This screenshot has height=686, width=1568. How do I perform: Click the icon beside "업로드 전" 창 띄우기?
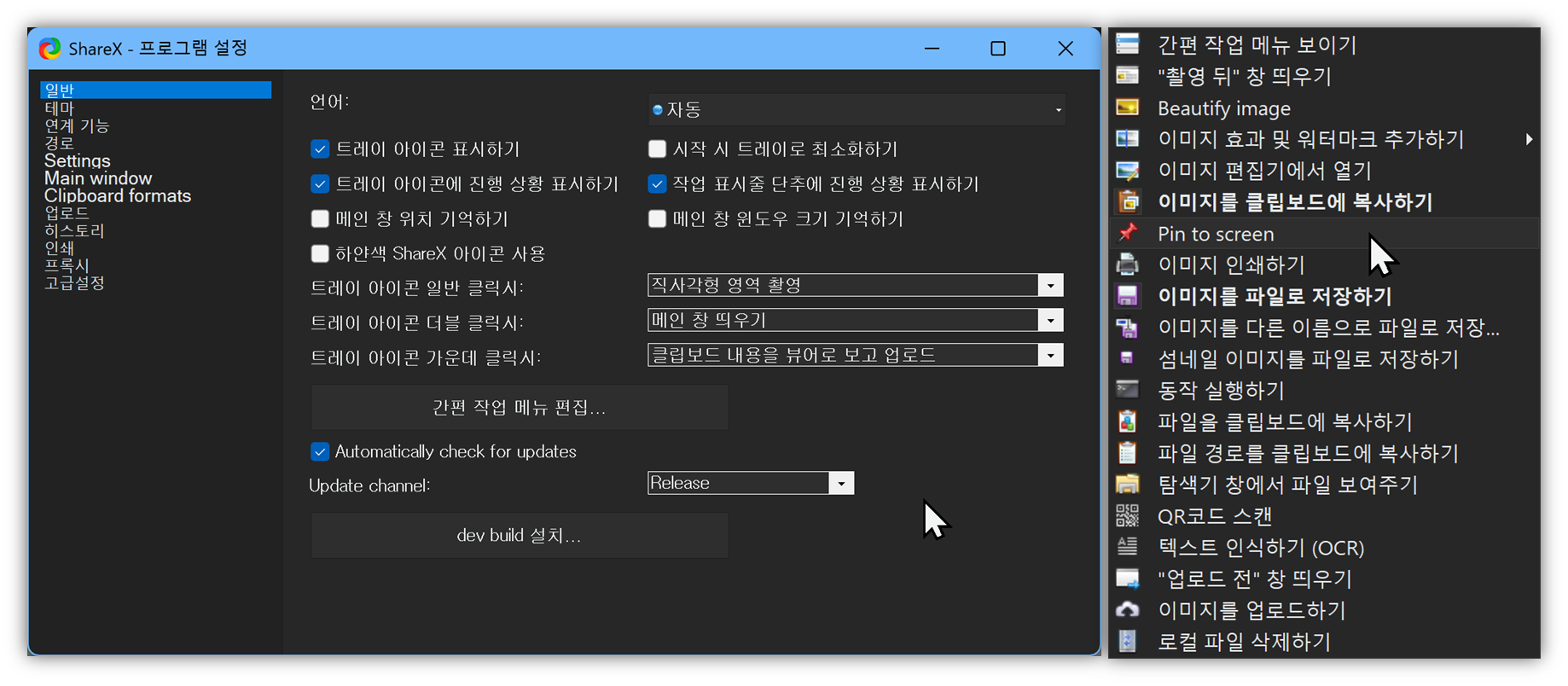pyautogui.click(x=1128, y=578)
